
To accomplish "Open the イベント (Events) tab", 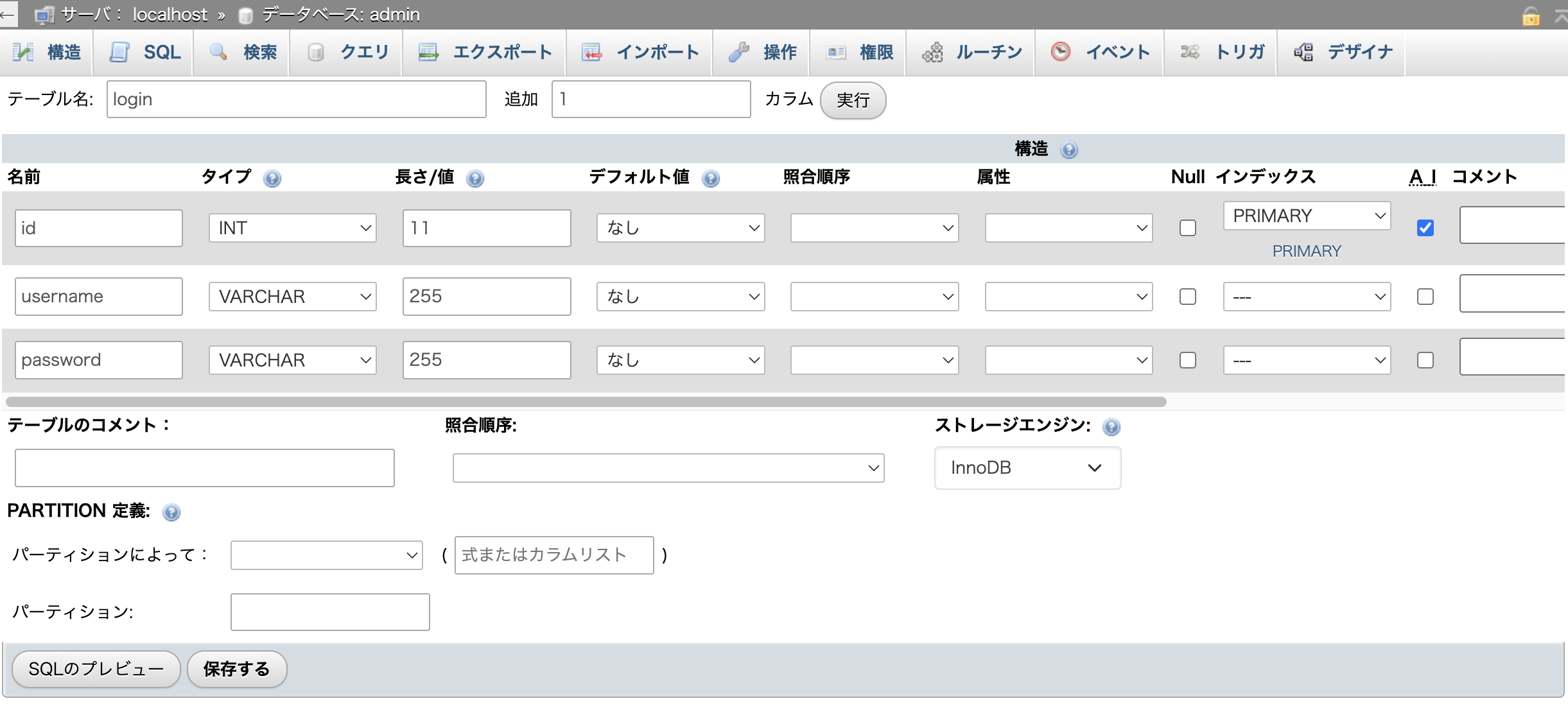I will pyautogui.click(x=1099, y=53).
